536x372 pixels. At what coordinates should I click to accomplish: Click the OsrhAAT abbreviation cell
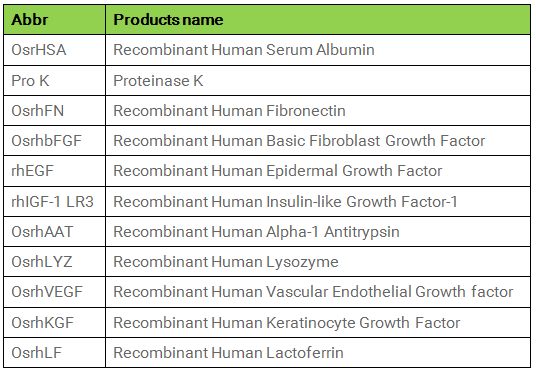tap(55, 231)
